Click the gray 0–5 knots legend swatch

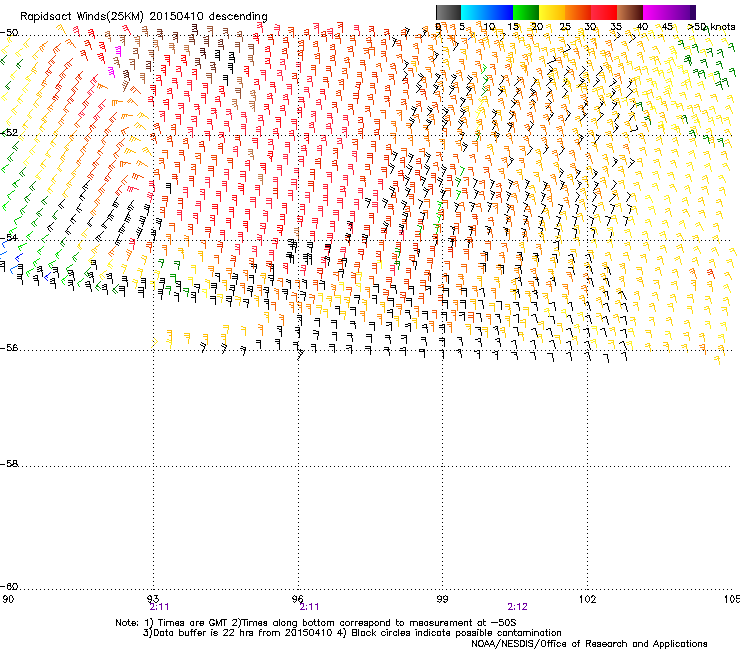448,12
